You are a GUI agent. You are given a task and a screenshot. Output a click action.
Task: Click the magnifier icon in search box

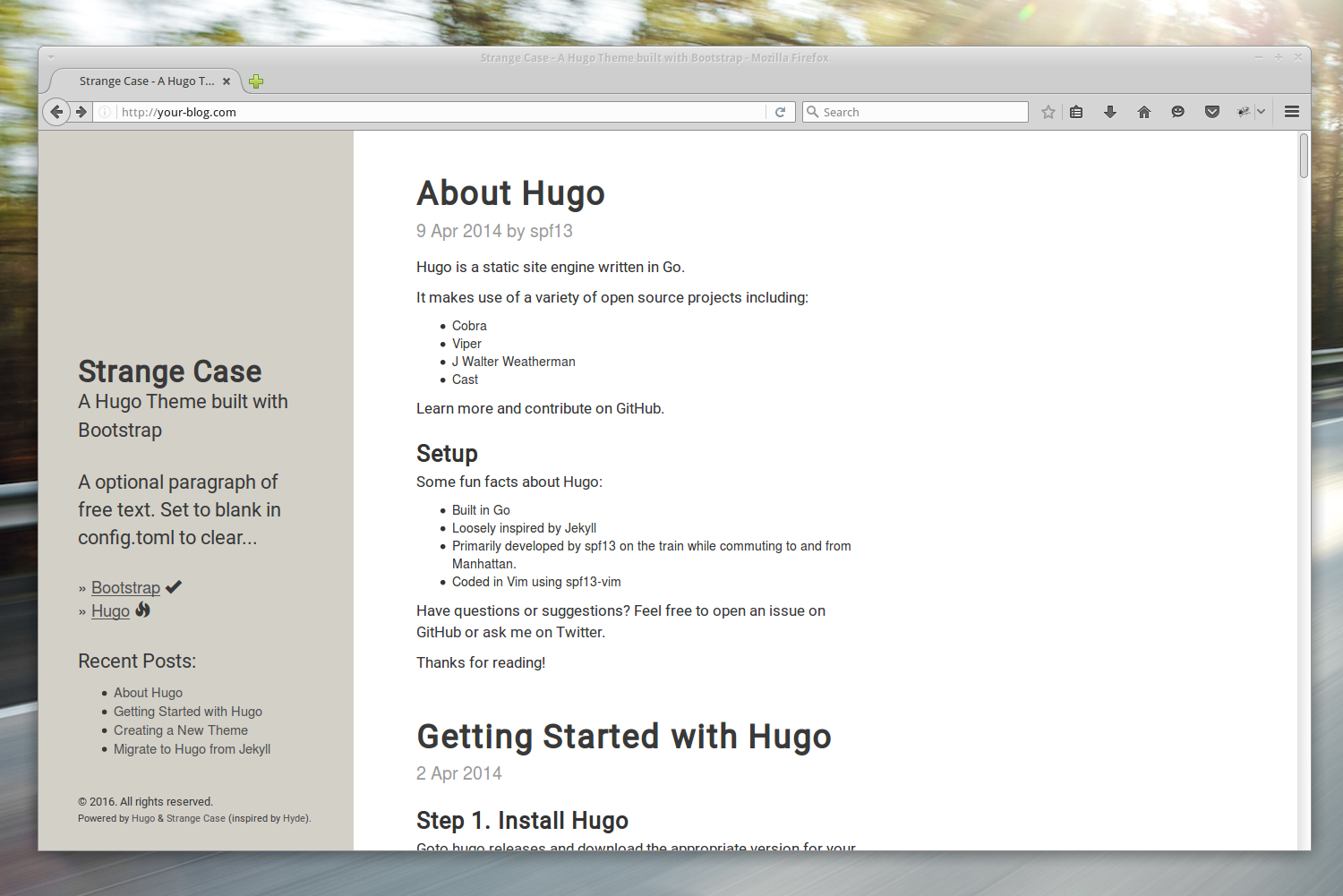click(x=813, y=112)
